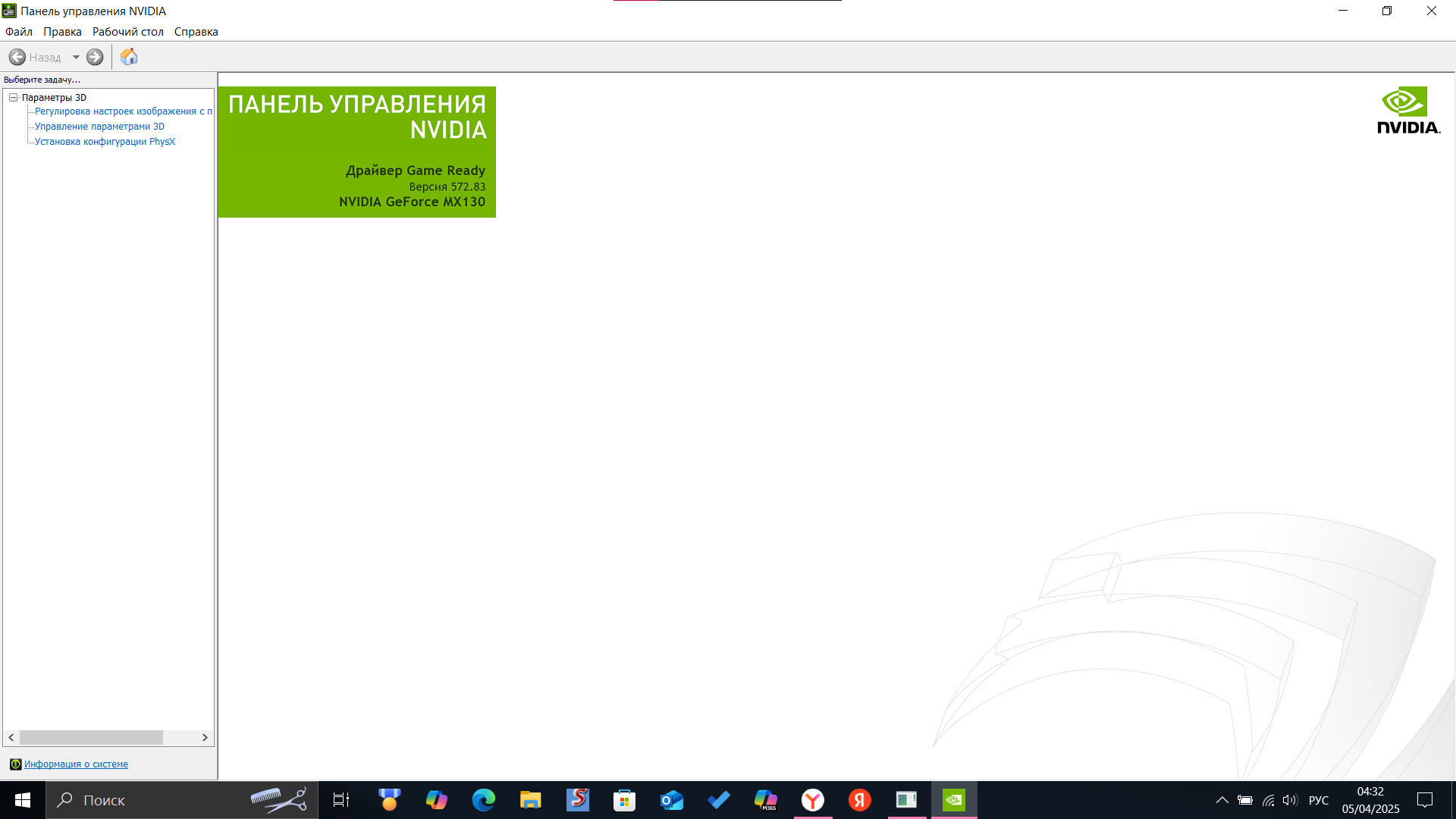Click the NVIDIA Control Panel taskbar icon
This screenshot has height=819, width=1456.
[x=954, y=800]
